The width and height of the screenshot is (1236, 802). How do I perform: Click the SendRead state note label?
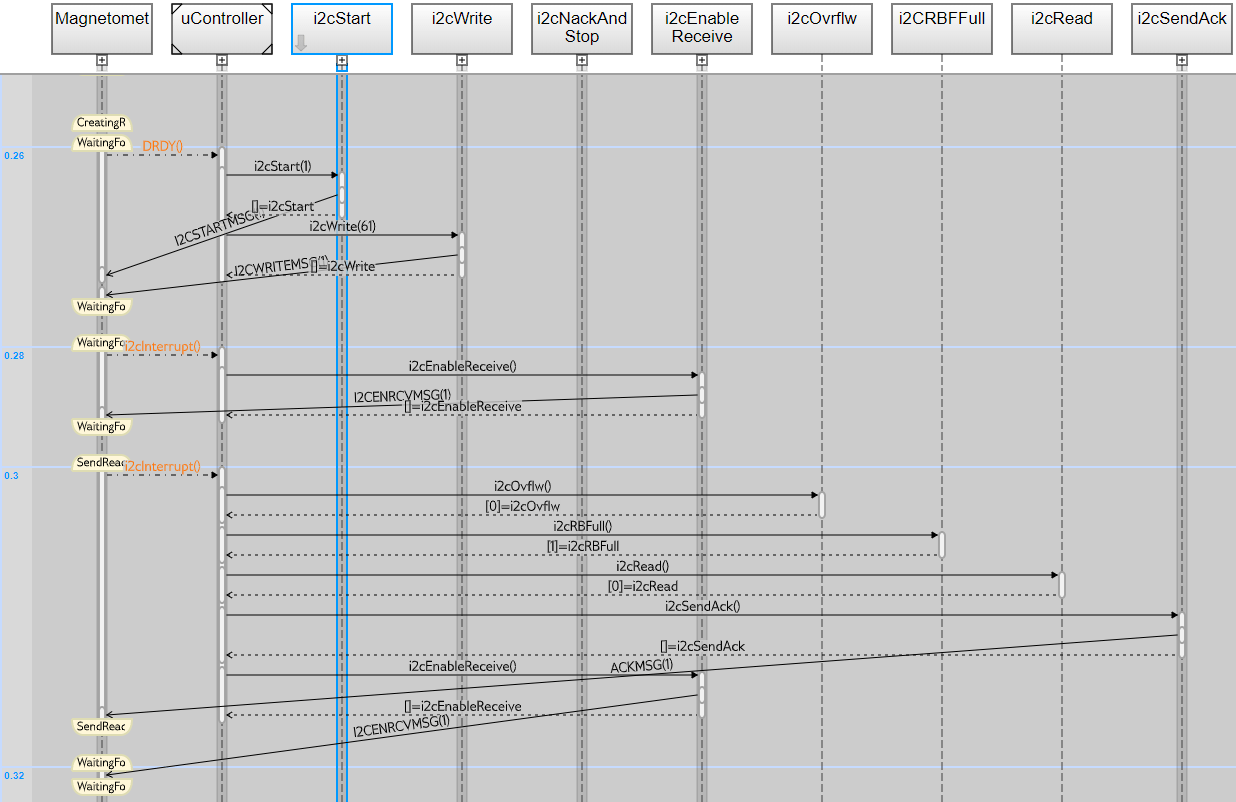click(100, 462)
